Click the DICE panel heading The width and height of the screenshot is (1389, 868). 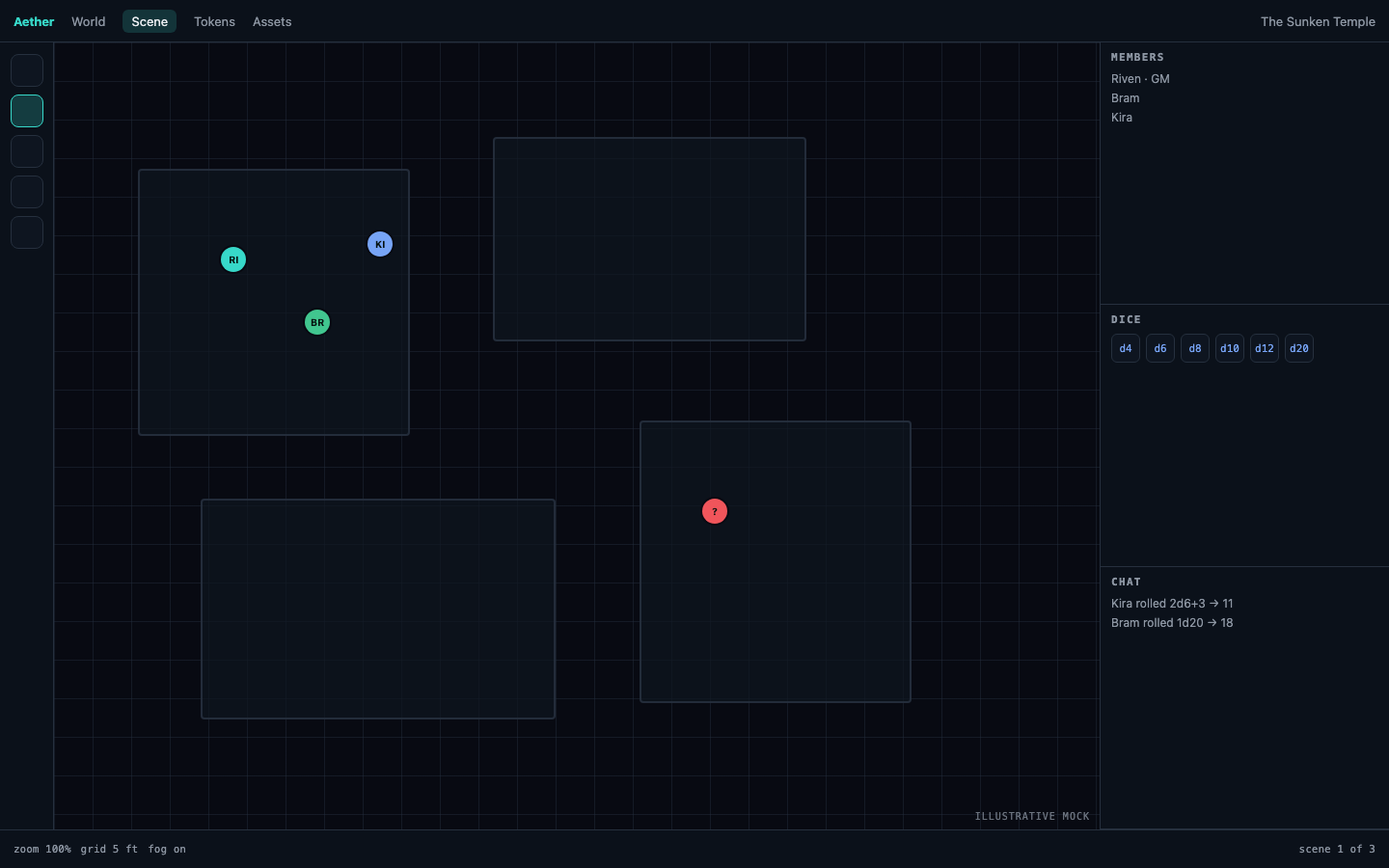tap(1126, 319)
